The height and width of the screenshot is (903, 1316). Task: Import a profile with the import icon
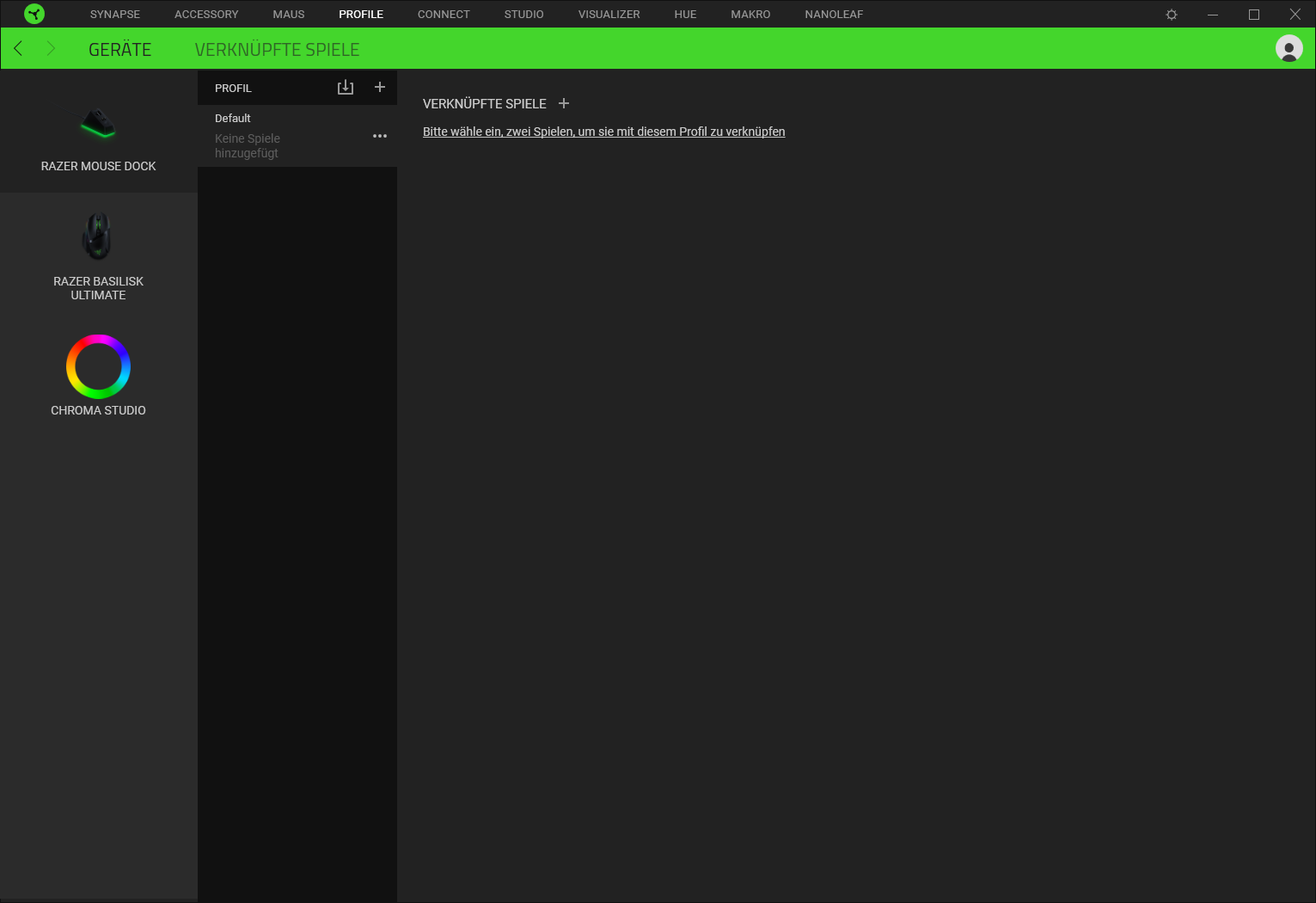(x=346, y=88)
